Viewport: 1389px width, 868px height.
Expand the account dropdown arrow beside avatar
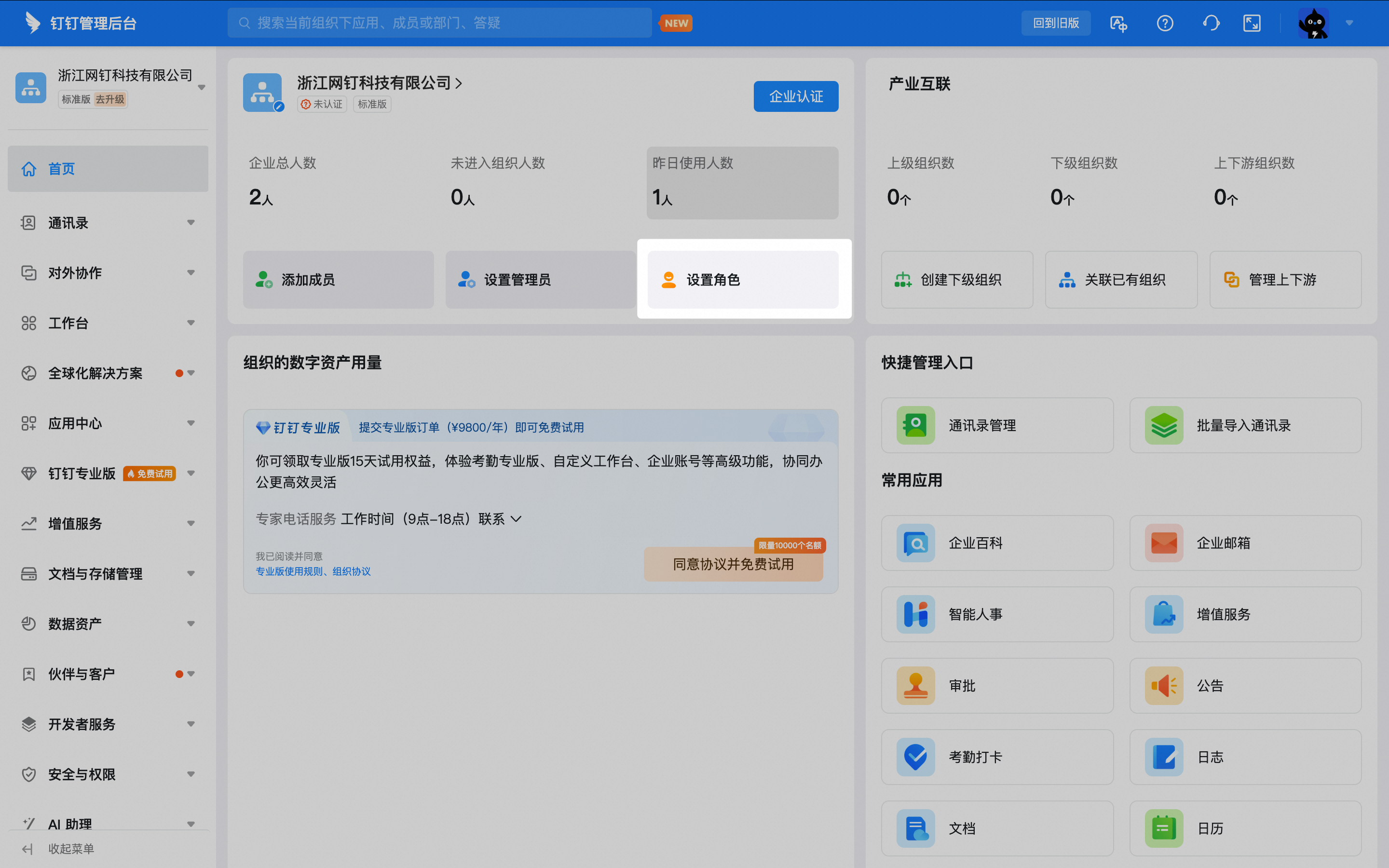tap(1349, 24)
